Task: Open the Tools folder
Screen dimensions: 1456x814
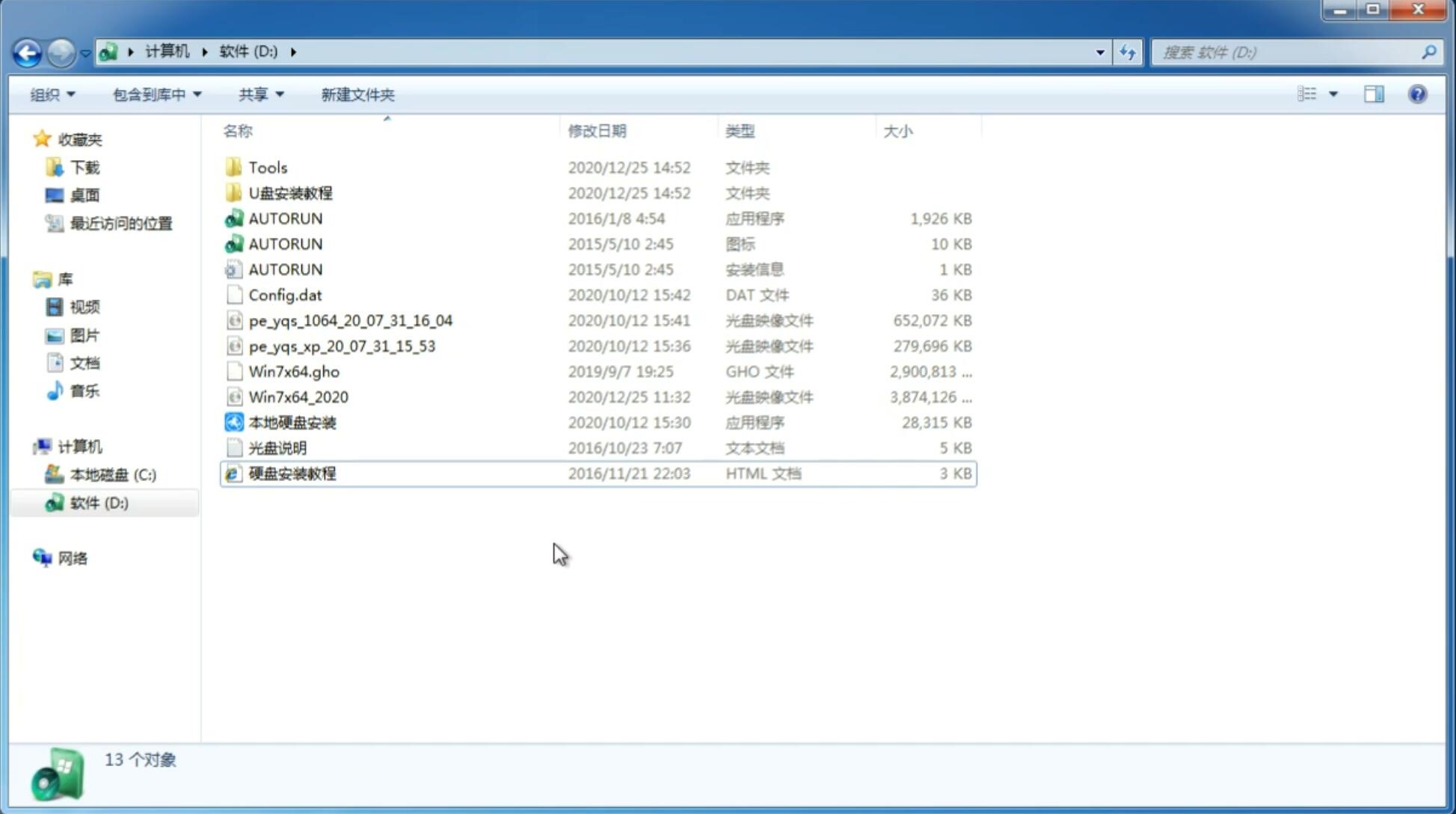Action: 268,167
